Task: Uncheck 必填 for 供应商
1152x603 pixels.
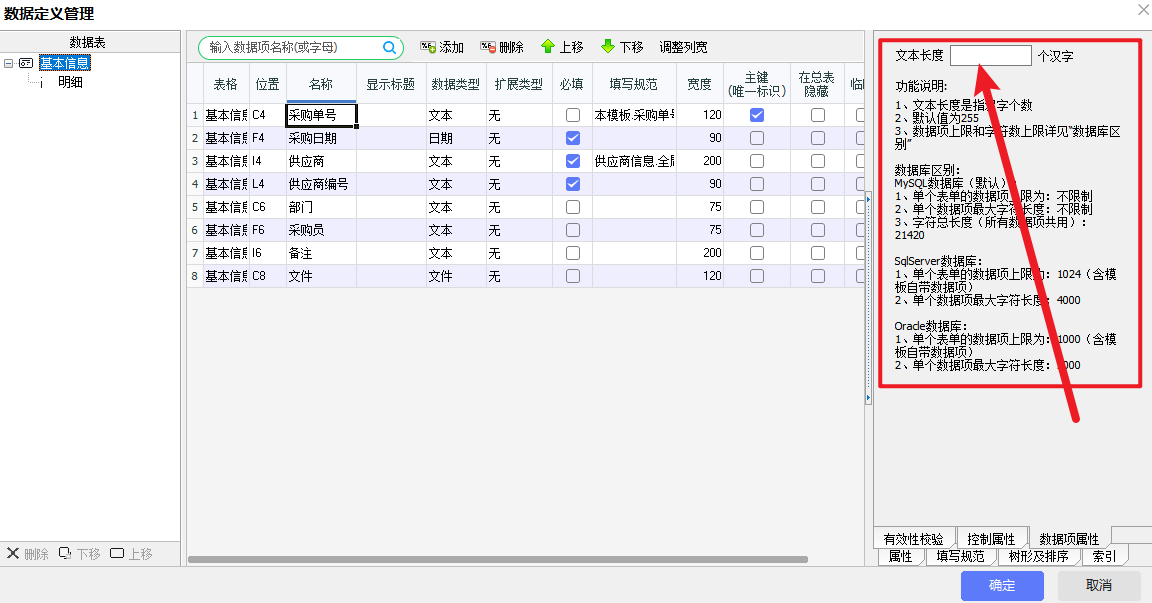Action: point(573,161)
